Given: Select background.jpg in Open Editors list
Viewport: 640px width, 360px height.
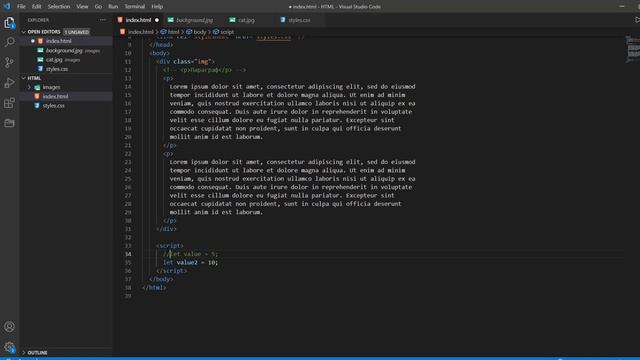Looking at the screenshot, I should (64, 51).
